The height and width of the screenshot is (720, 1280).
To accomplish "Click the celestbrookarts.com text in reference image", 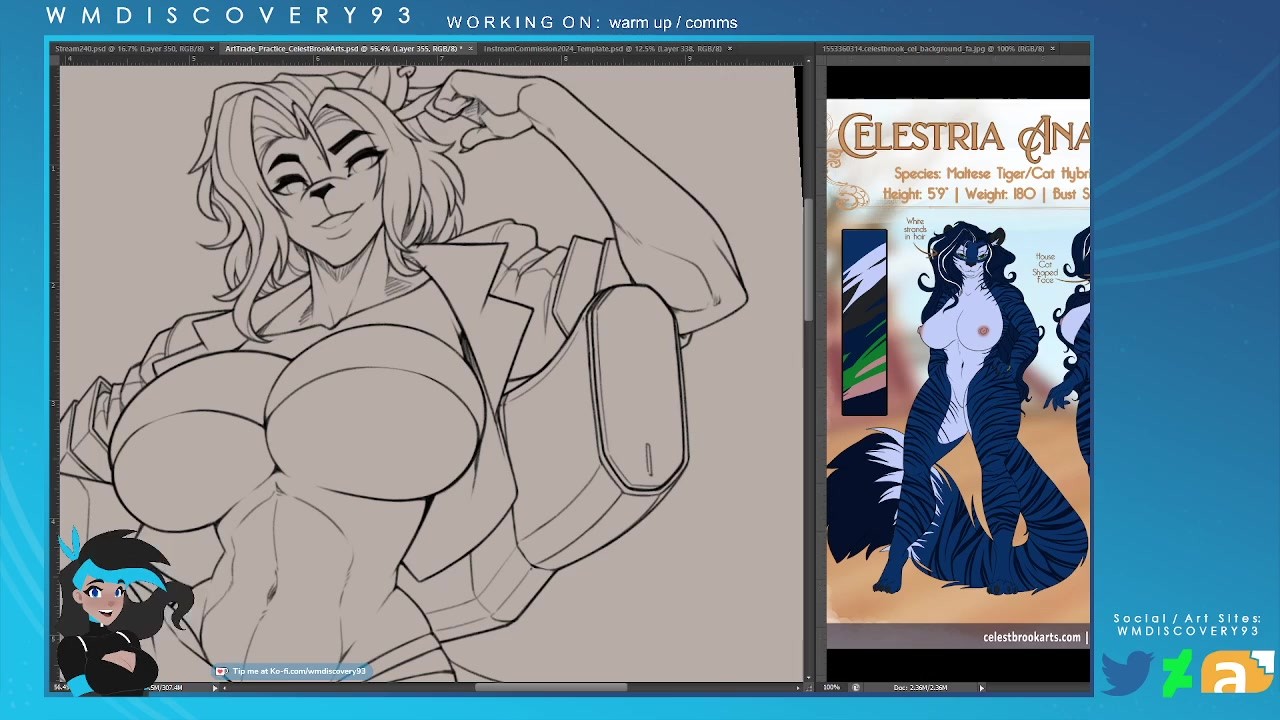I will [1031, 637].
